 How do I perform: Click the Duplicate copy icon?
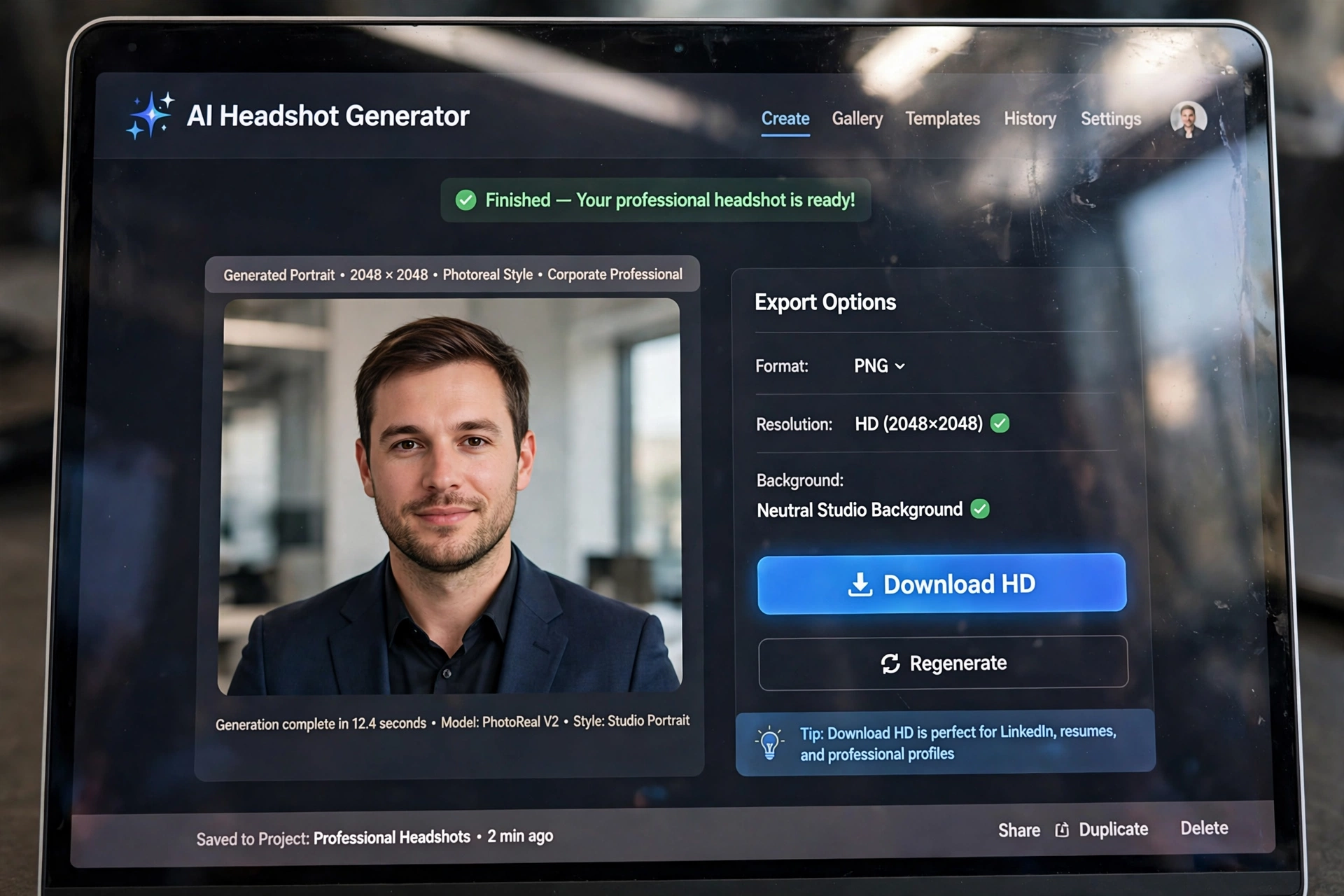tap(1062, 829)
